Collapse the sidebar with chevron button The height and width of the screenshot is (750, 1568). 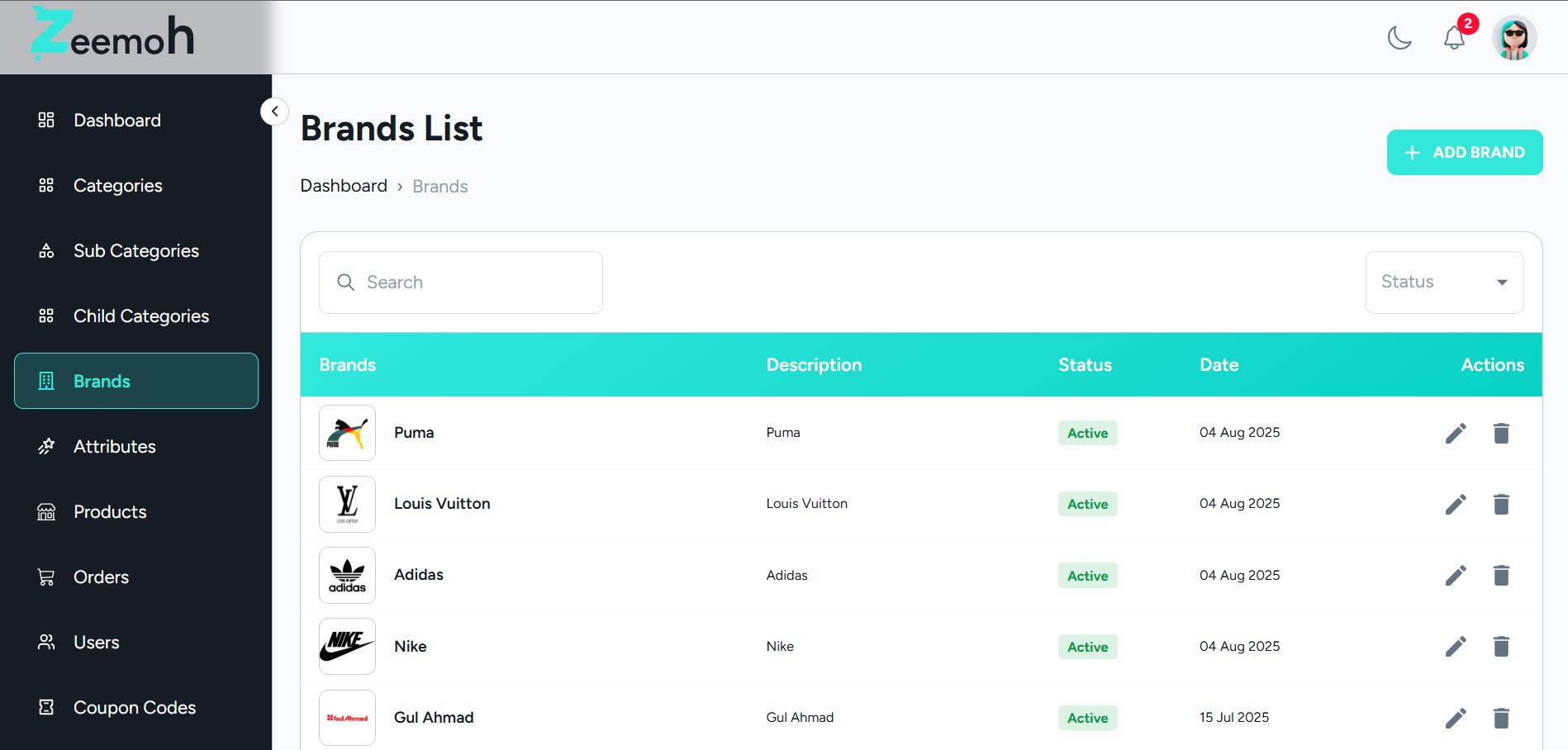274,112
